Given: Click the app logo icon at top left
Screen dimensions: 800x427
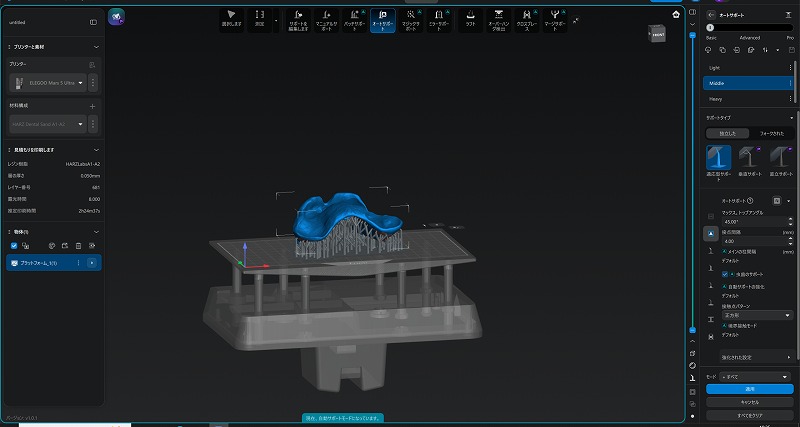Looking at the screenshot, I should [116, 17].
